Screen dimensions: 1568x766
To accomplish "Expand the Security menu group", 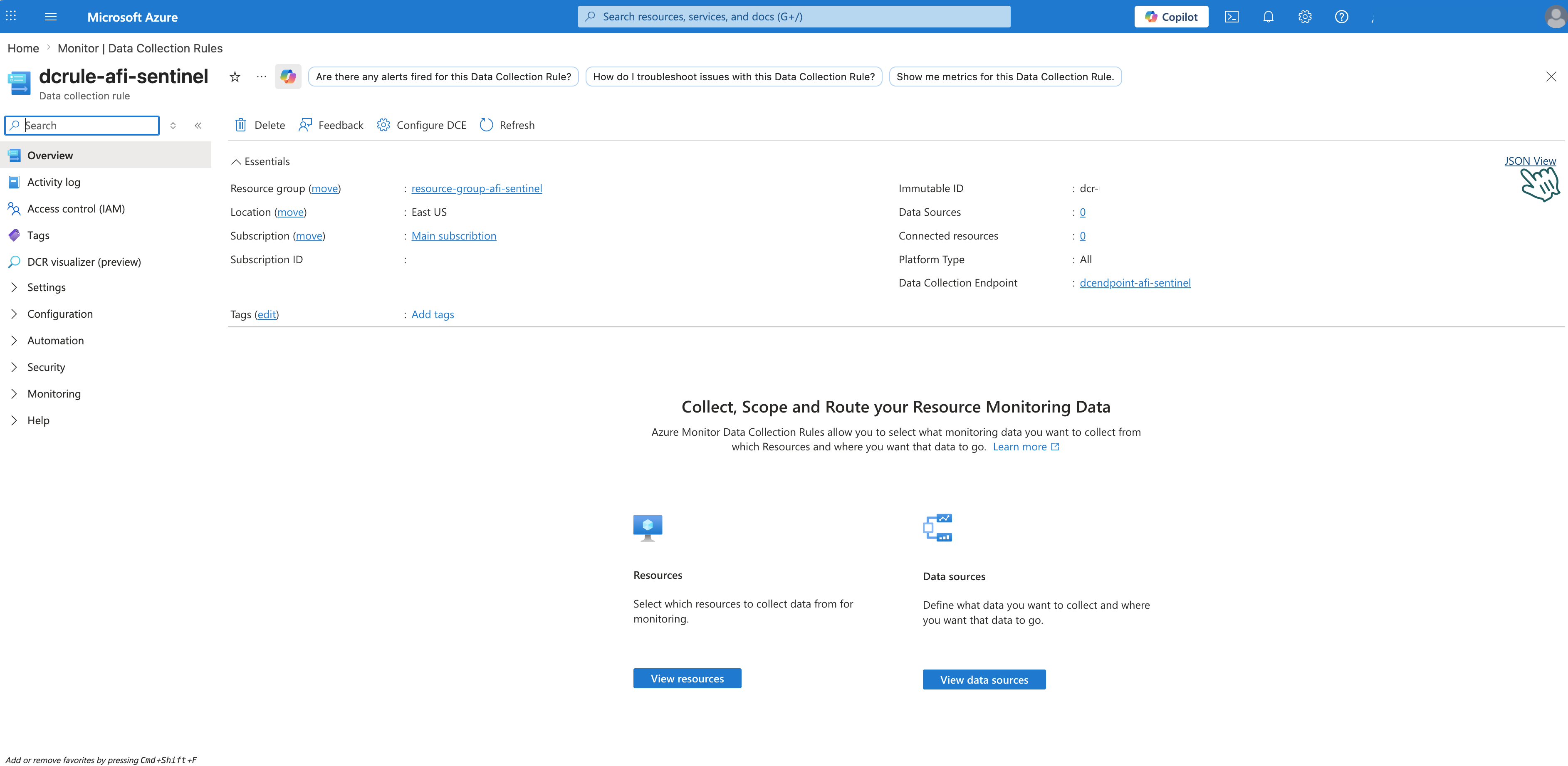I will pos(14,367).
